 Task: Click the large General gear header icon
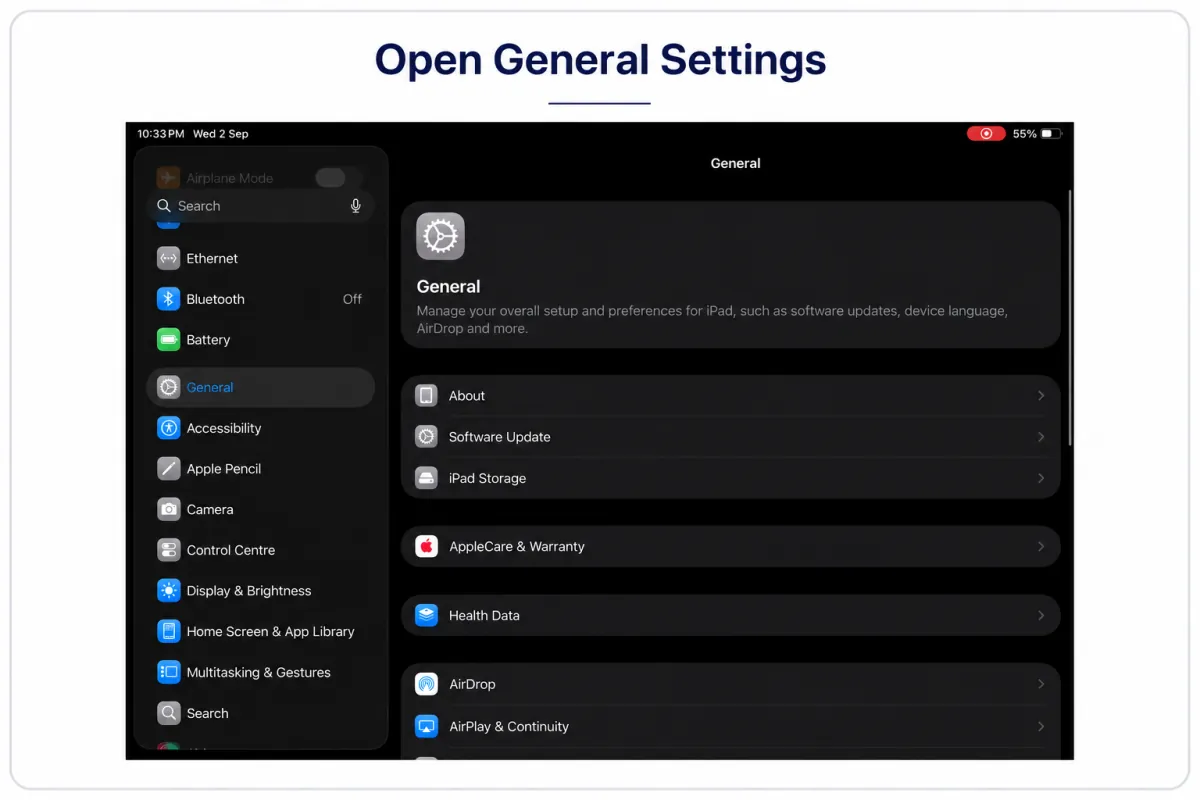click(441, 236)
